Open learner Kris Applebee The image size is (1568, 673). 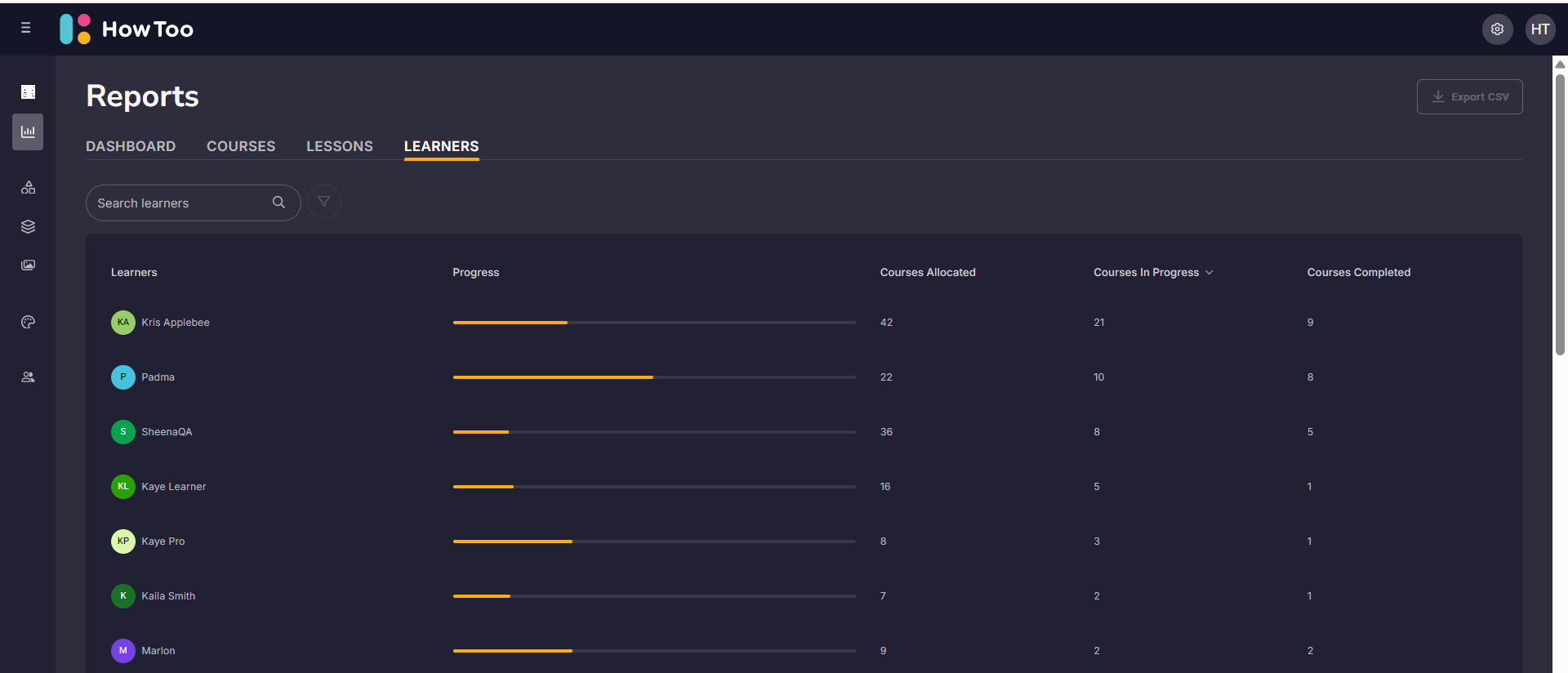pyautogui.click(x=175, y=323)
